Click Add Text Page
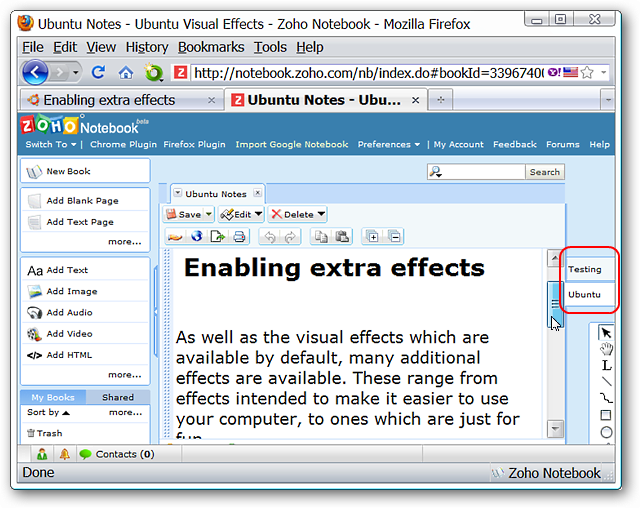Screen dimensions: 640x508 (x=85, y=222)
